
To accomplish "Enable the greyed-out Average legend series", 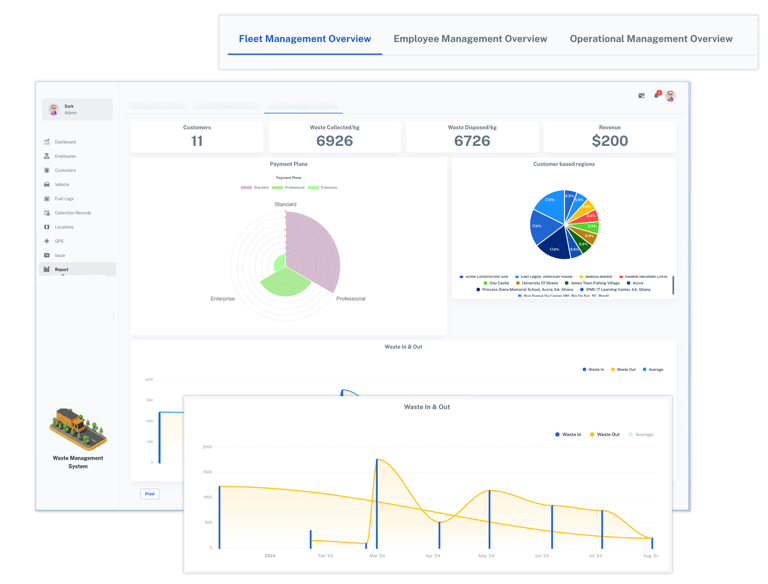I will [641, 435].
